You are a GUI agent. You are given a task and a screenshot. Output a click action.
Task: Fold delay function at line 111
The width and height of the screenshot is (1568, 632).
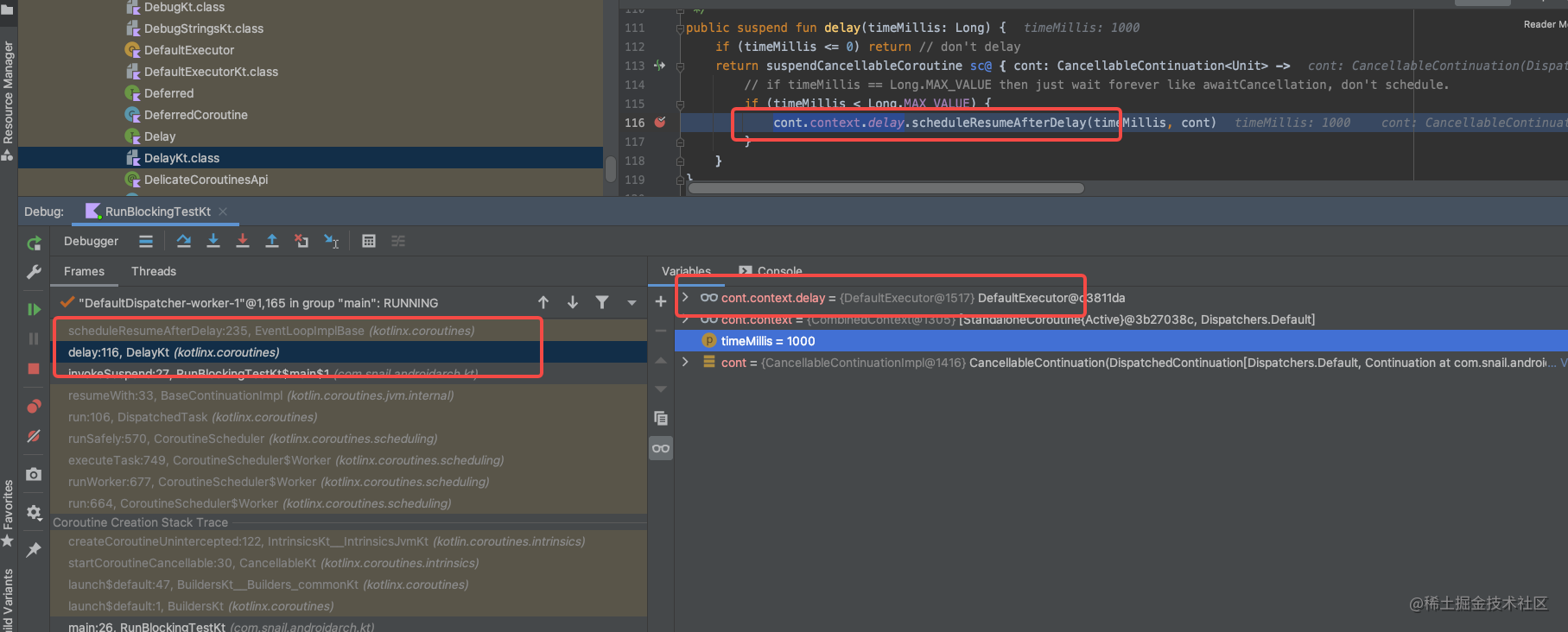point(680,28)
